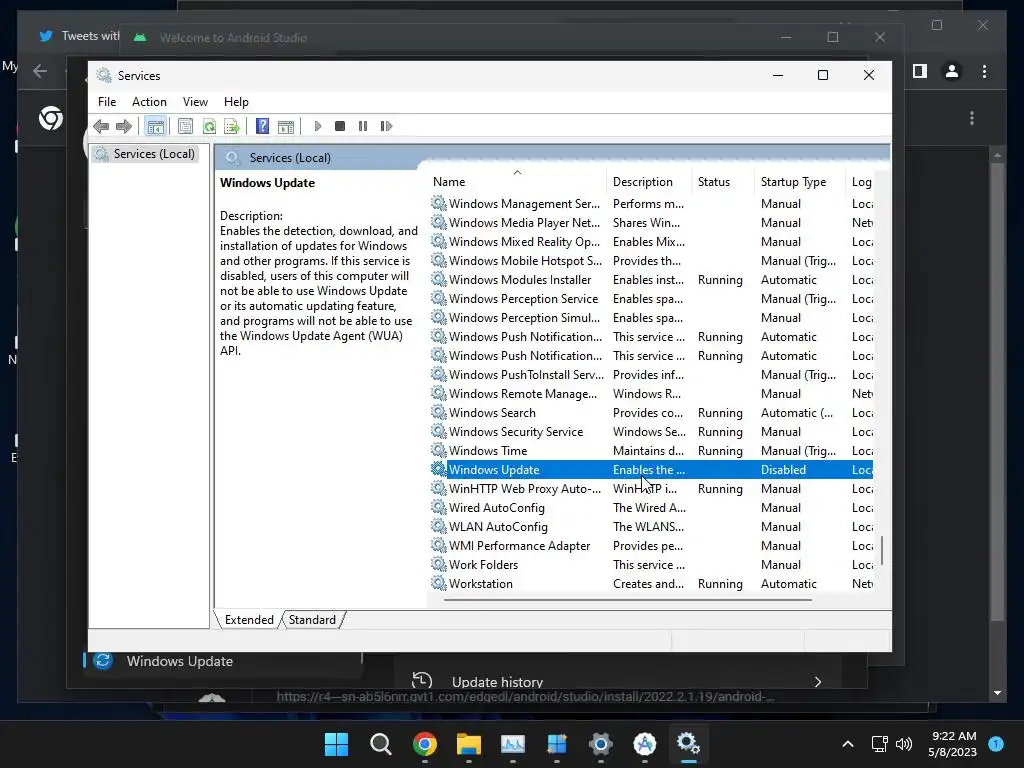
Task: Select Windows Remote Manage... service
Action: 651,394
